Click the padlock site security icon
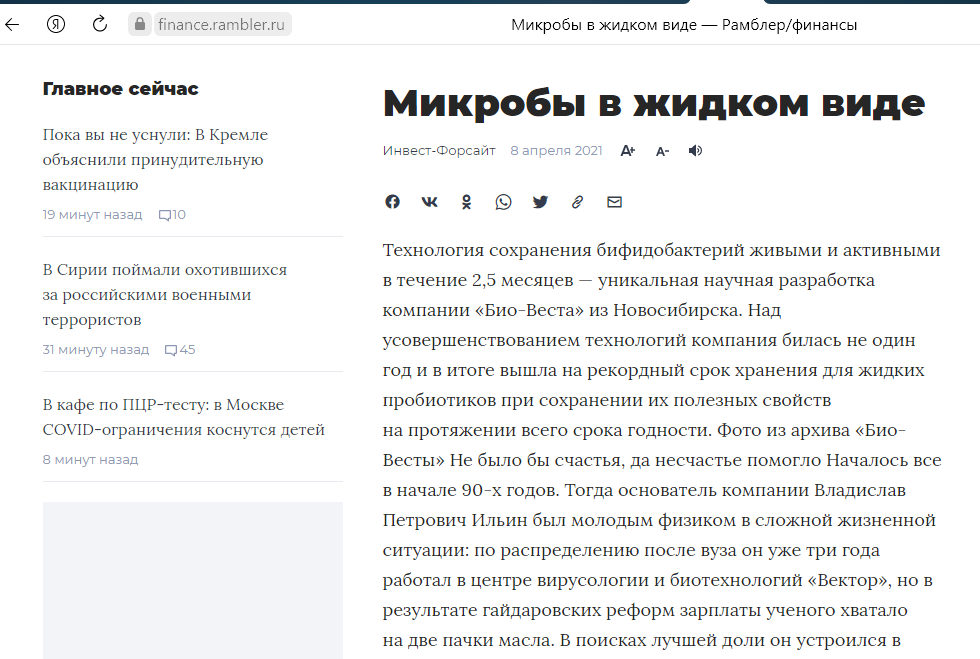Image resolution: width=980 pixels, height=659 pixels. click(x=140, y=24)
